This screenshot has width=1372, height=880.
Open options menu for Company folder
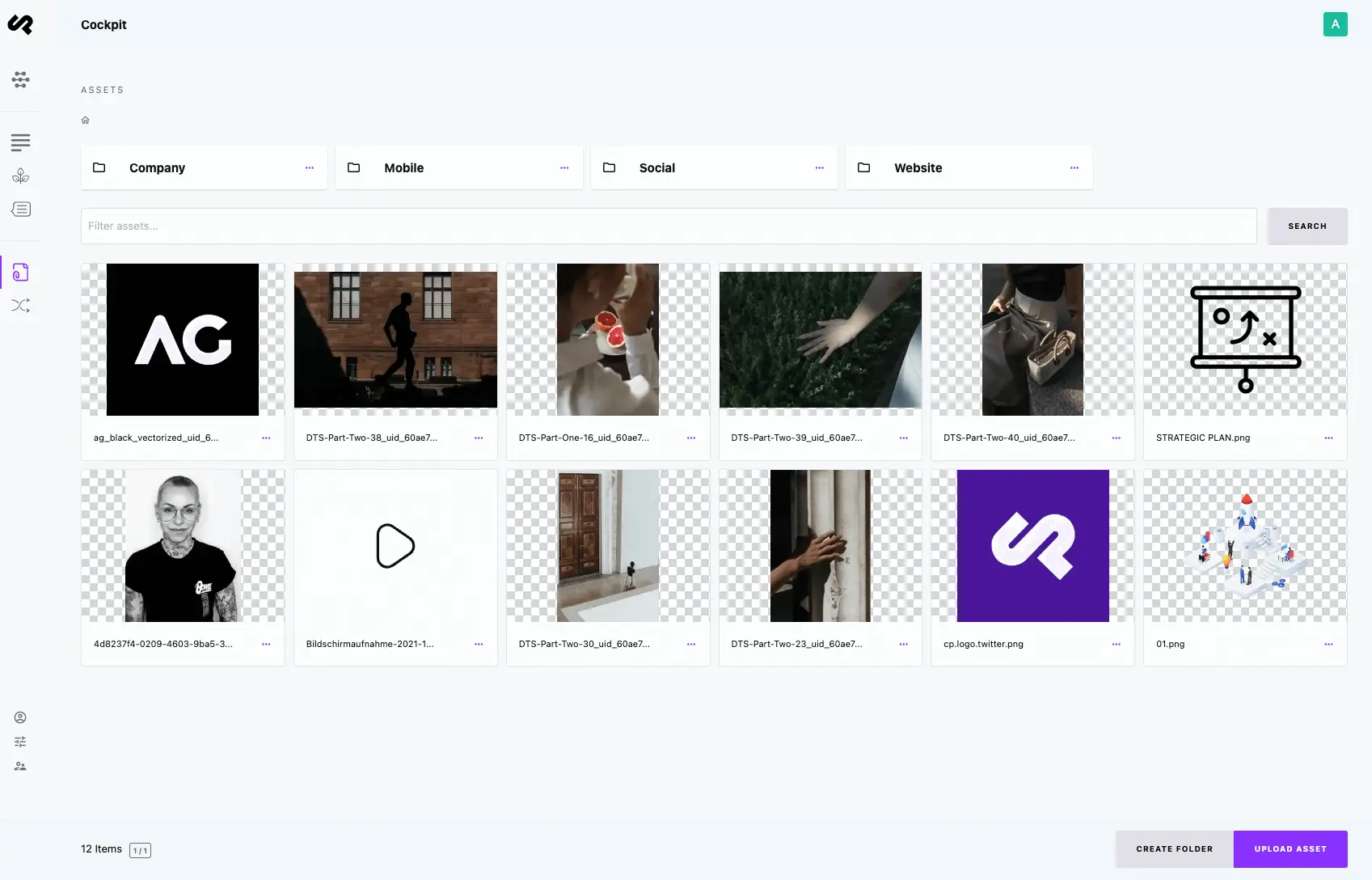tap(310, 168)
